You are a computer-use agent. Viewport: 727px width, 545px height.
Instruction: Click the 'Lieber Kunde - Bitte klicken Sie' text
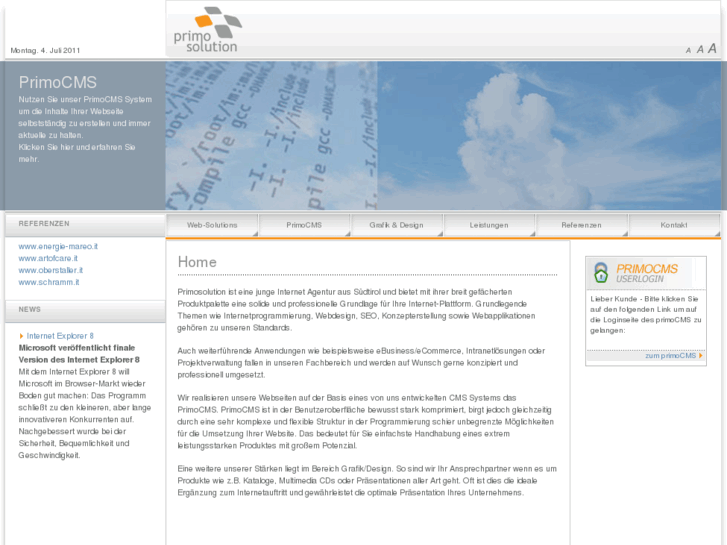[x=644, y=299]
